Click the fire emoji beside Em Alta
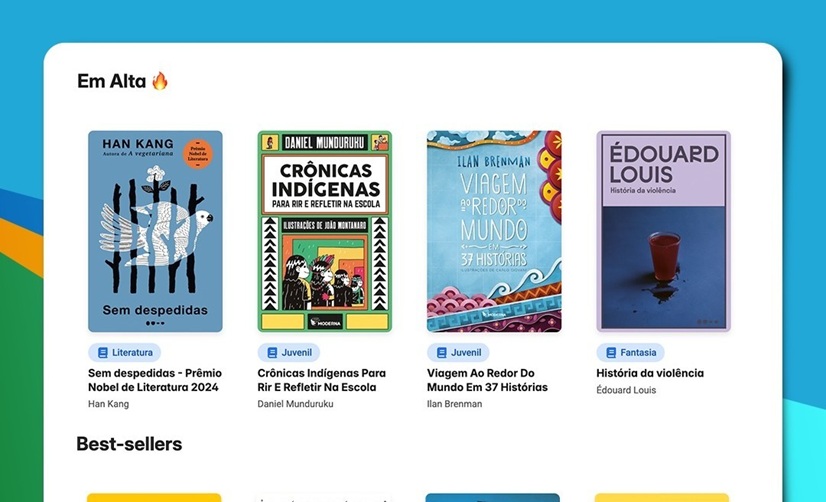The image size is (826, 502). pyautogui.click(x=160, y=81)
